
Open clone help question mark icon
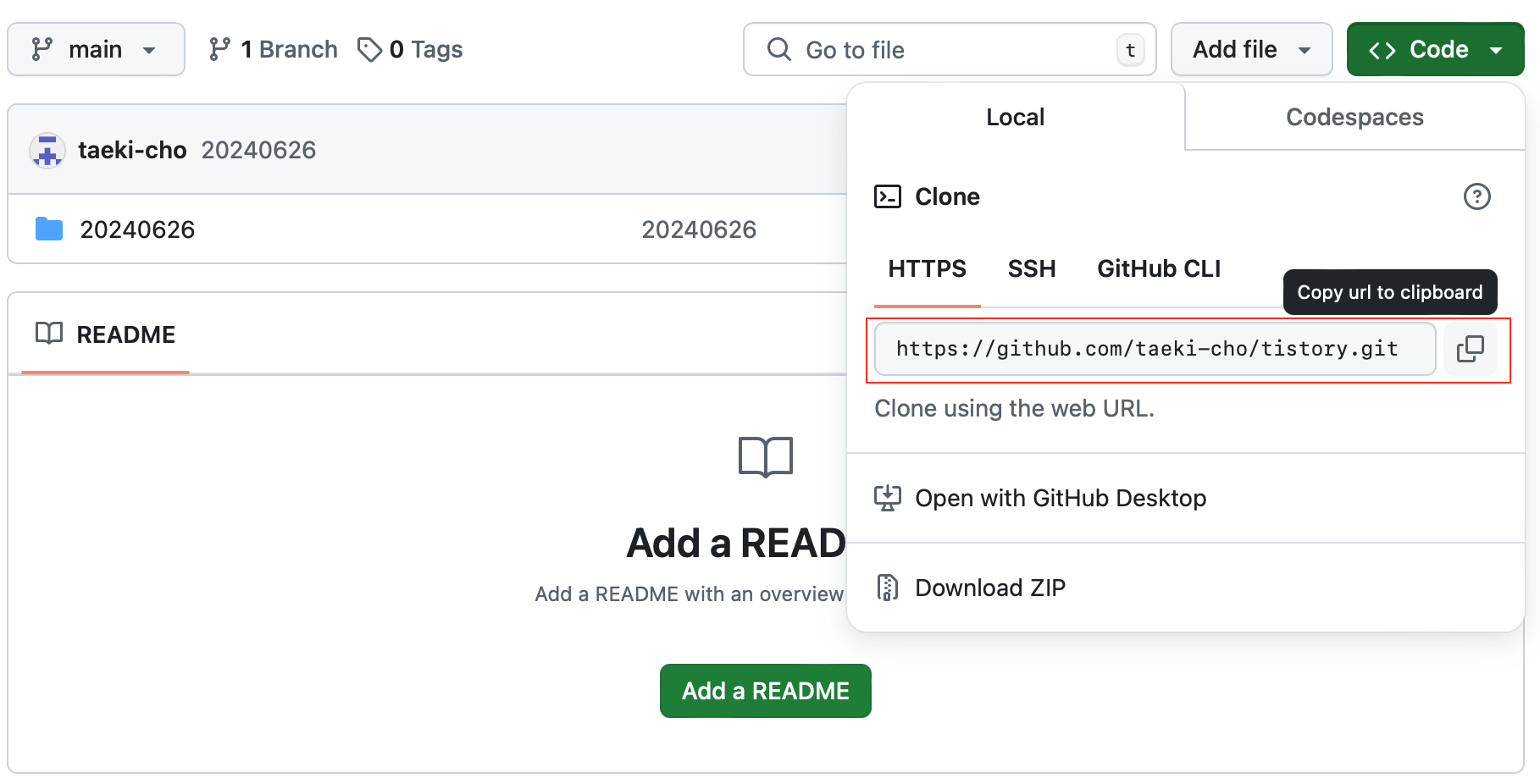[x=1477, y=196]
